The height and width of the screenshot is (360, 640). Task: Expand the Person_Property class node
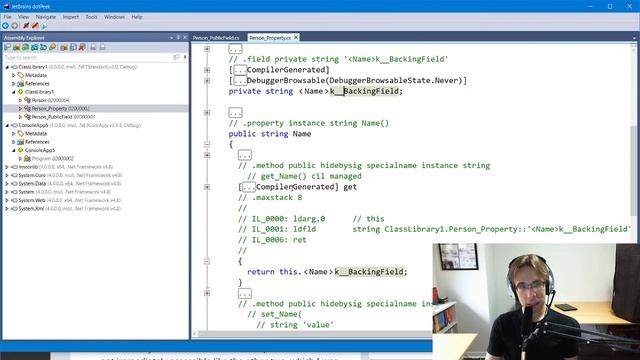click(20, 109)
